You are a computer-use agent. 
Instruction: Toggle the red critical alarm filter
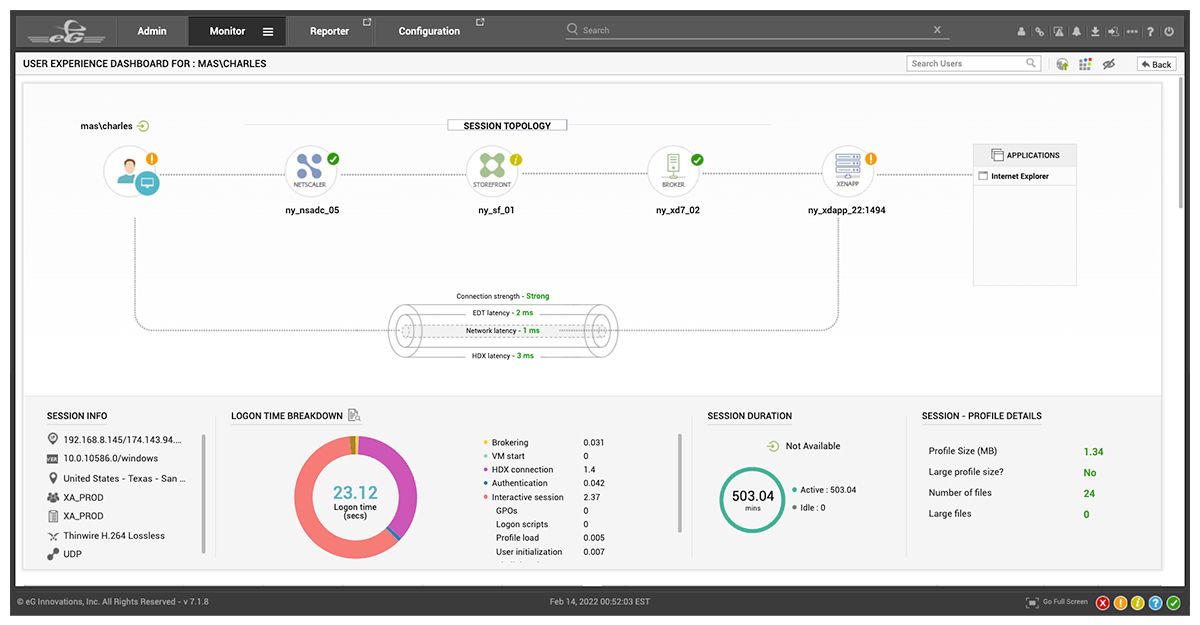(1103, 602)
